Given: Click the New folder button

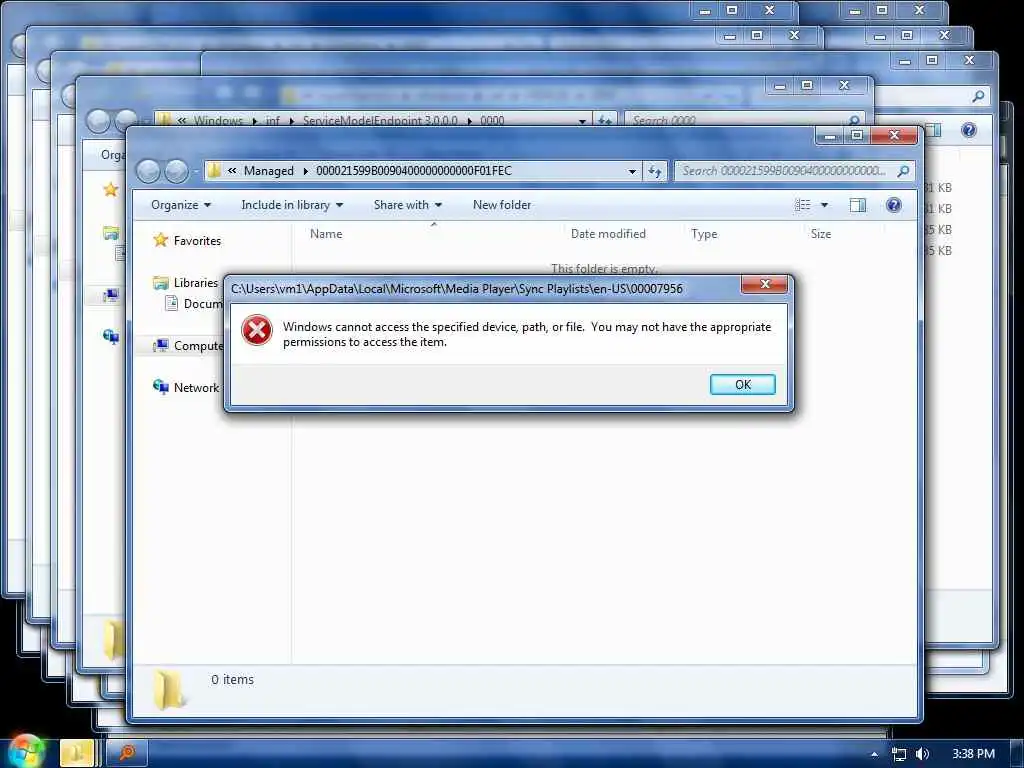Looking at the screenshot, I should [x=502, y=205].
